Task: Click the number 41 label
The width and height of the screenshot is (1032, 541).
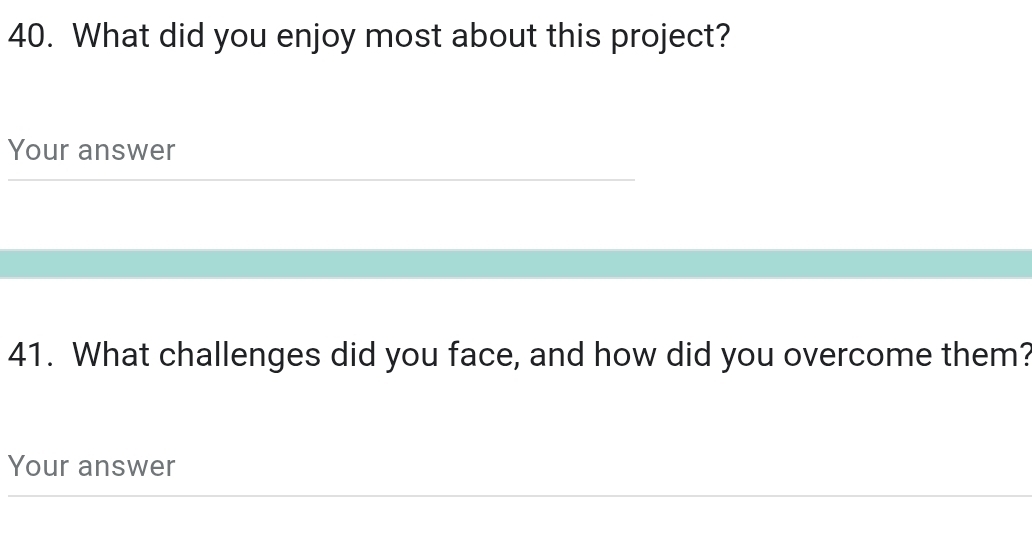Action: (29, 355)
